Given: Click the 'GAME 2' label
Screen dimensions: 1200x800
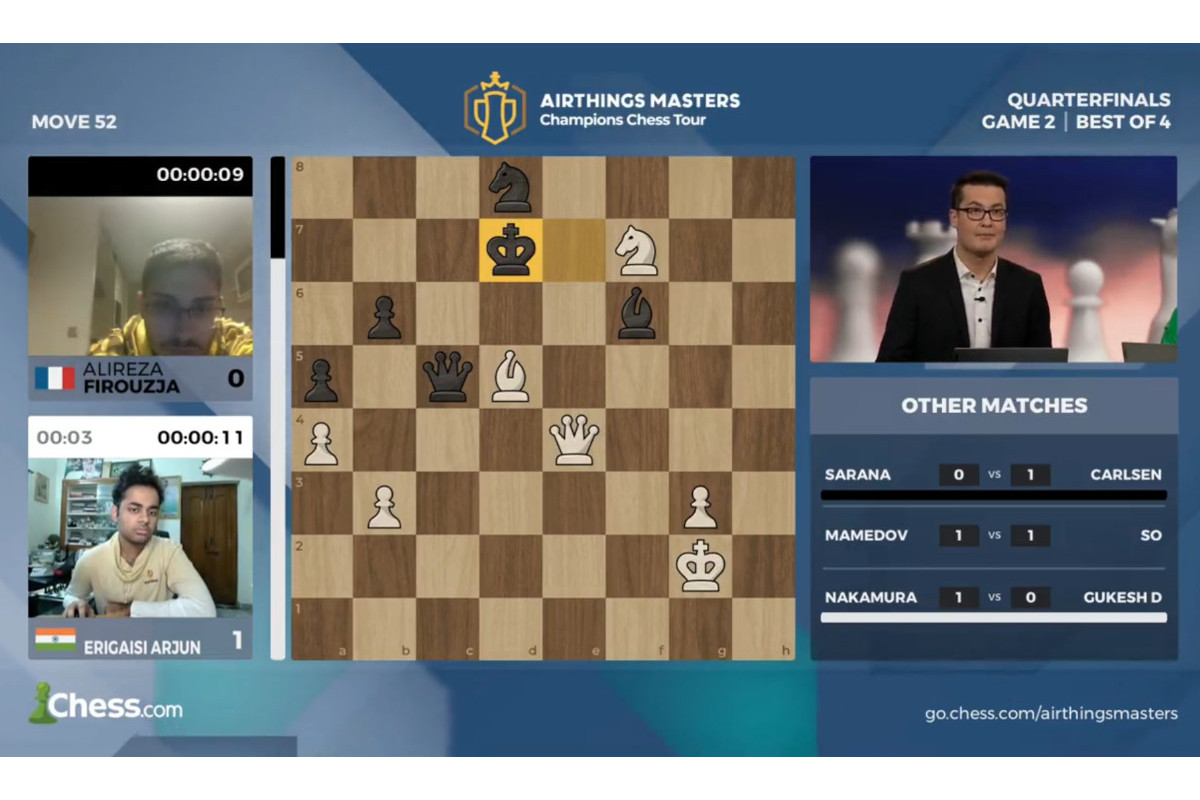Looking at the screenshot, I should pos(1018,123).
